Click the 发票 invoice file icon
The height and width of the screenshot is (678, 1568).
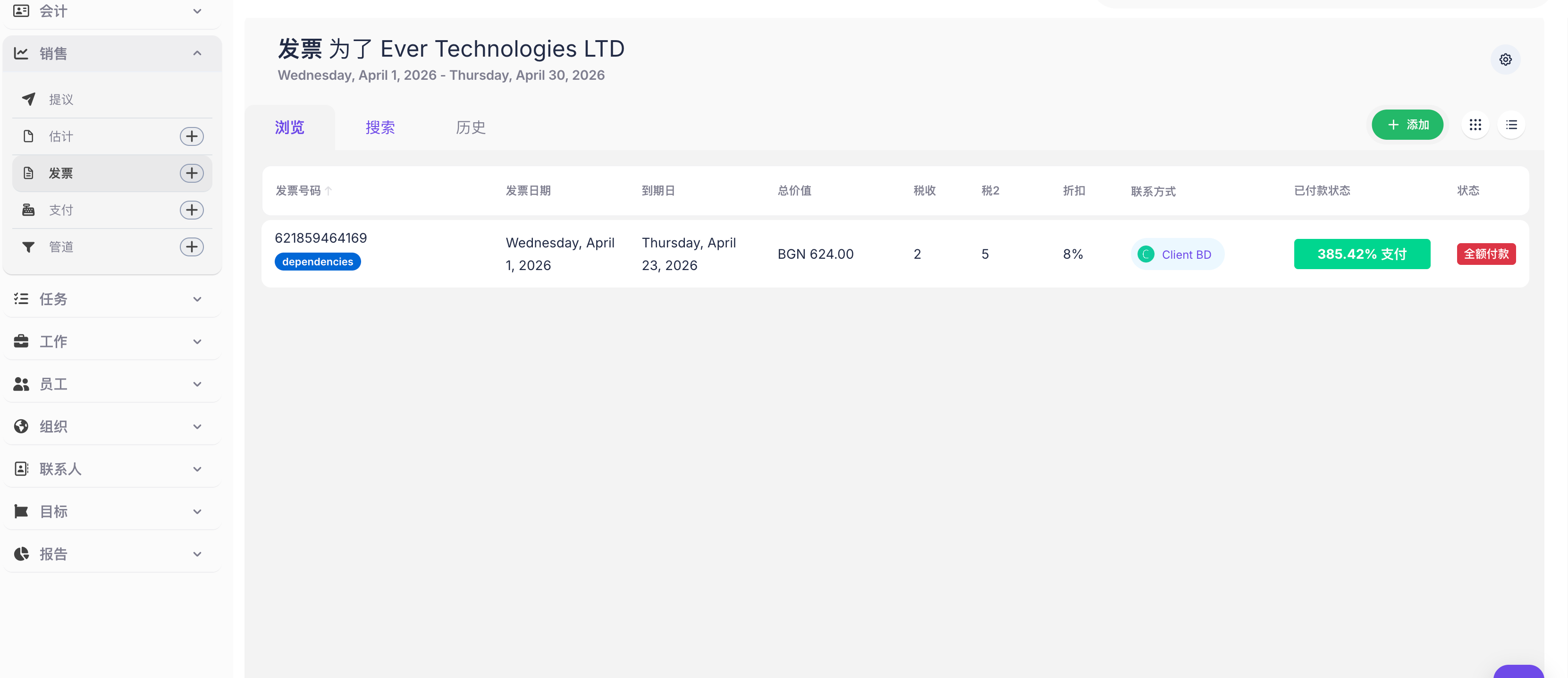tap(29, 173)
